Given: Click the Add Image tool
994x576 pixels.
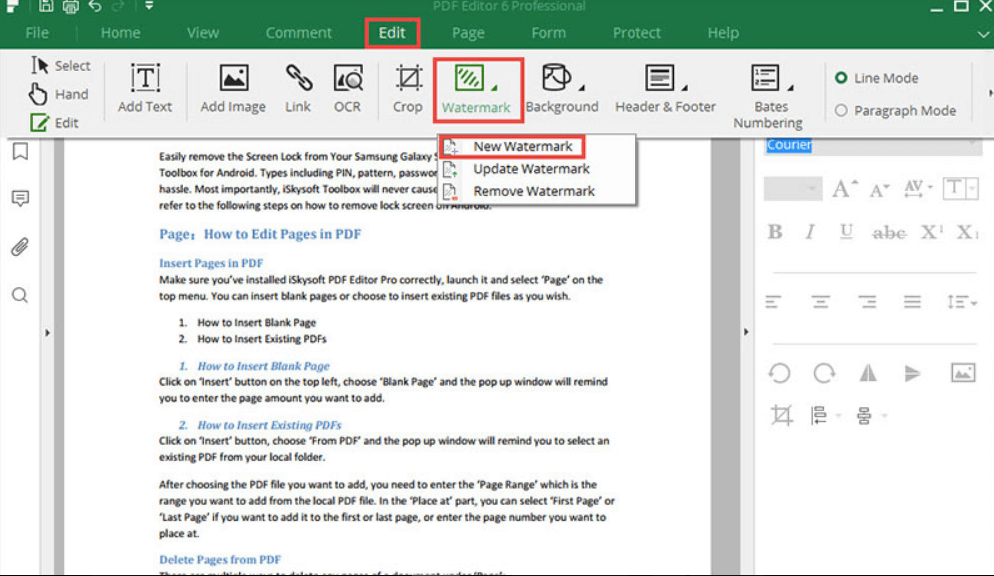Looking at the screenshot, I should 233,88.
